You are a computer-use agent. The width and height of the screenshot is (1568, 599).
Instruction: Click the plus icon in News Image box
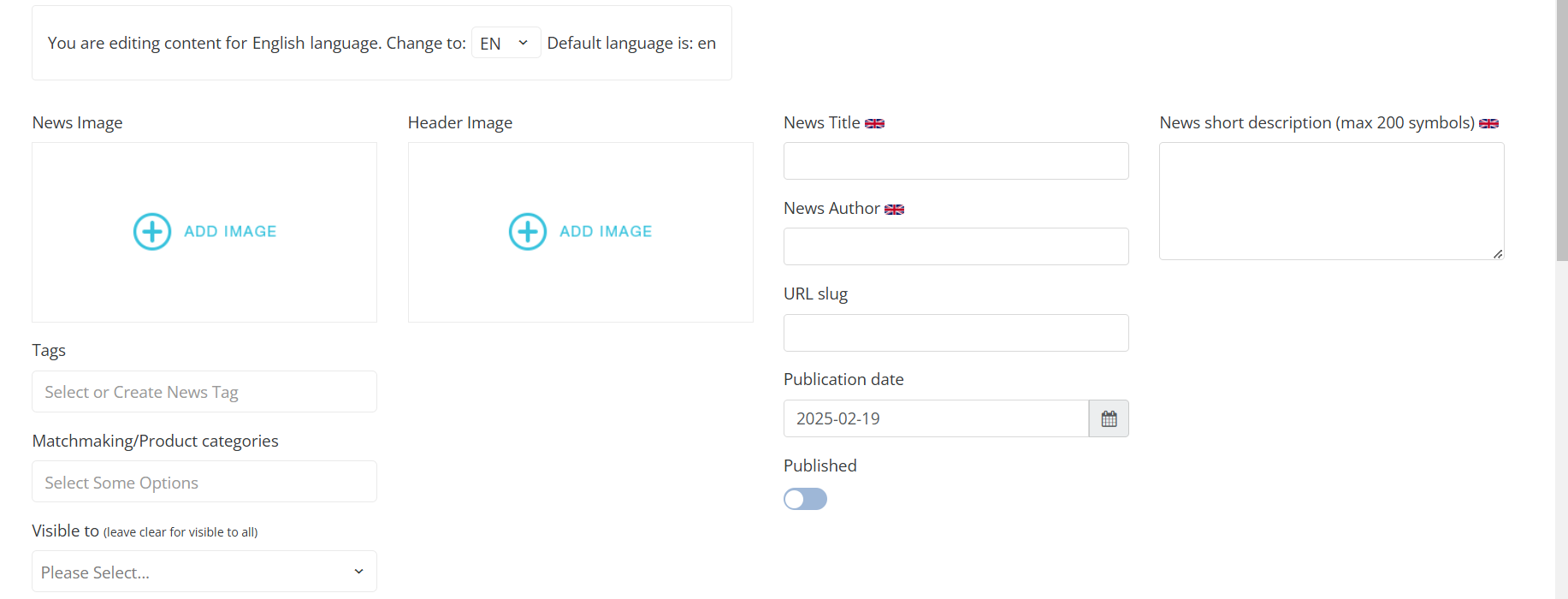[152, 232]
